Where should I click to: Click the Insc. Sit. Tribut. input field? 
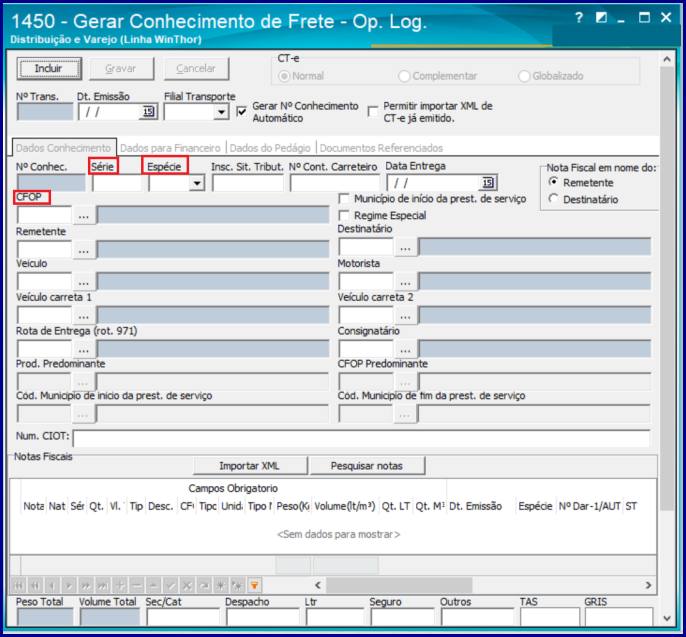click(x=248, y=183)
